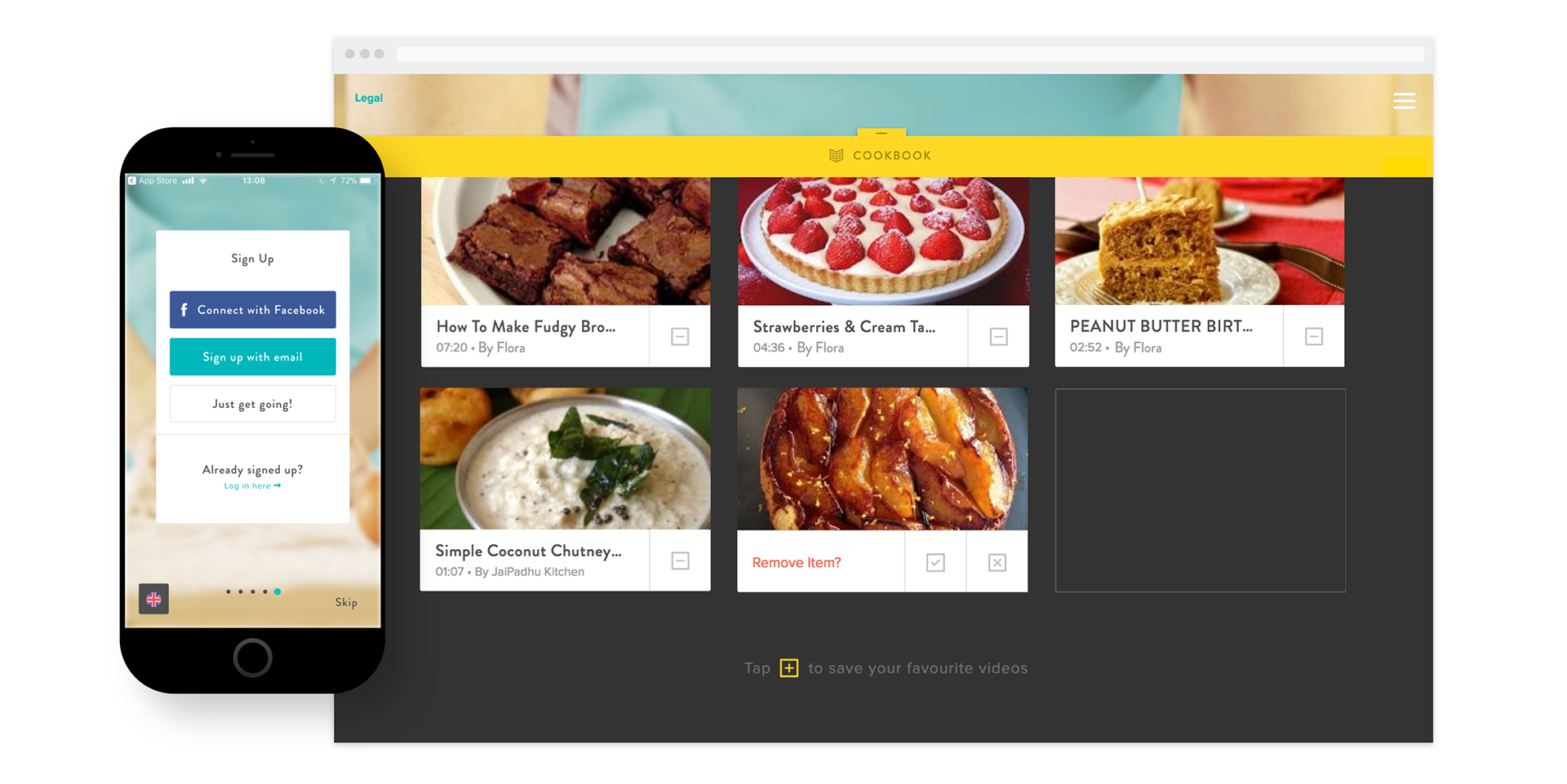This screenshot has width=1567, height=784.
Task: Tap the Just get going! button
Action: pos(253,404)
